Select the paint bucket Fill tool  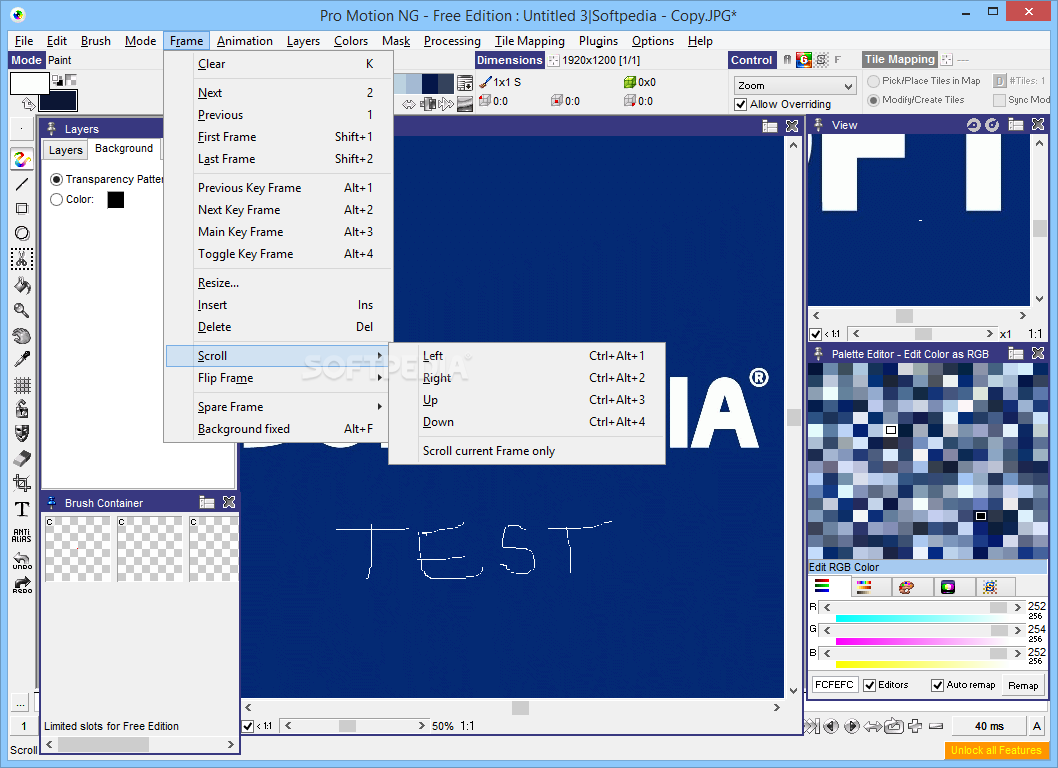tap(22, 285)
